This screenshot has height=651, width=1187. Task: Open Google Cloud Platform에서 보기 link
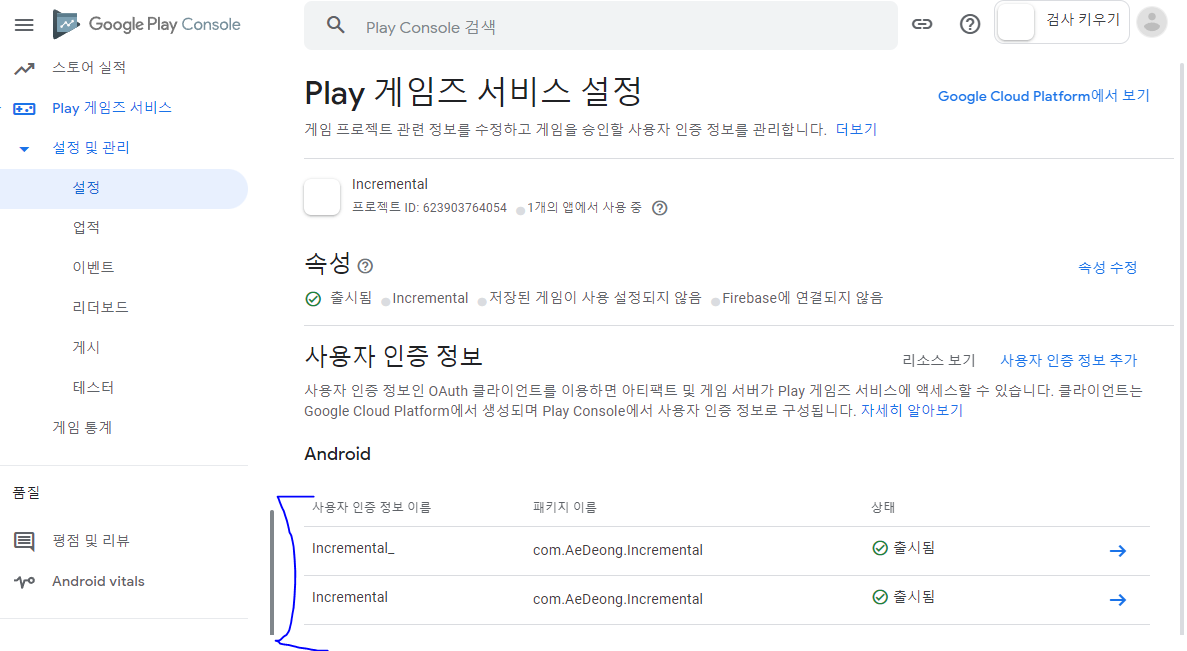1044,96
